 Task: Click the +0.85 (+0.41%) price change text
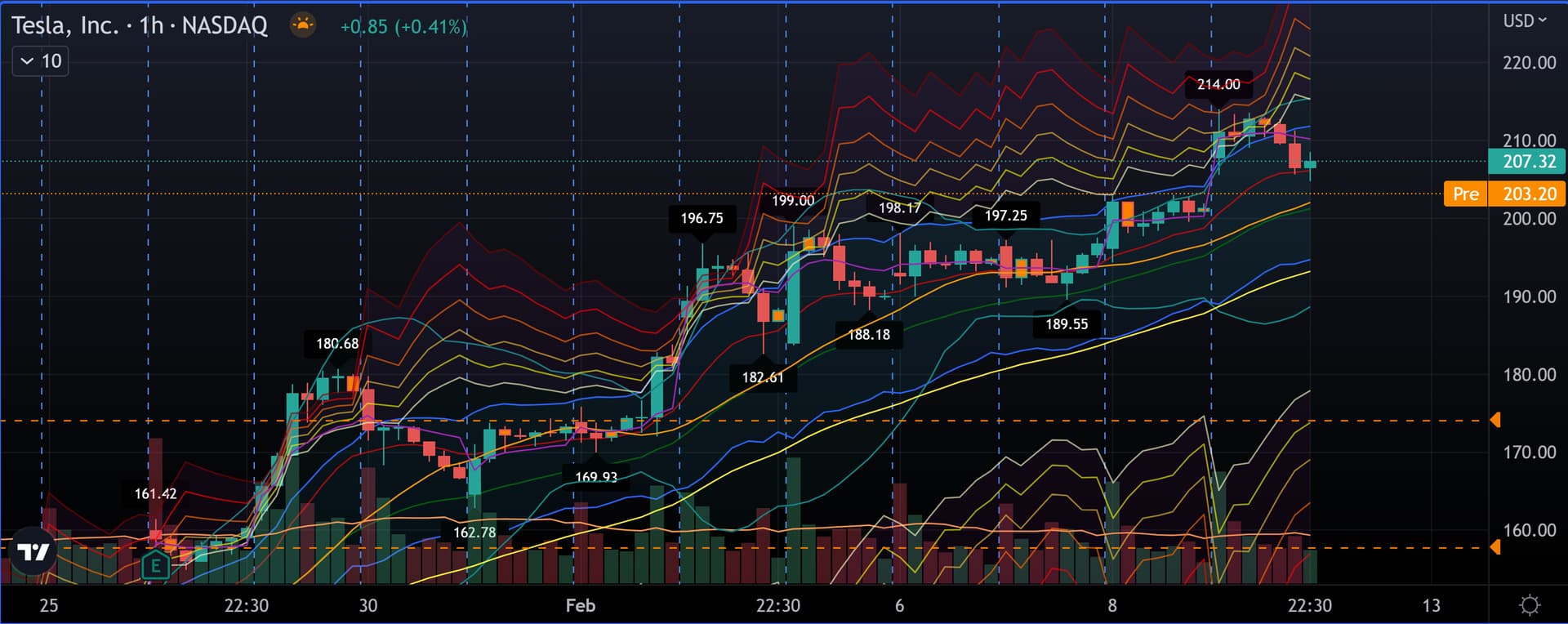[403, 27]
